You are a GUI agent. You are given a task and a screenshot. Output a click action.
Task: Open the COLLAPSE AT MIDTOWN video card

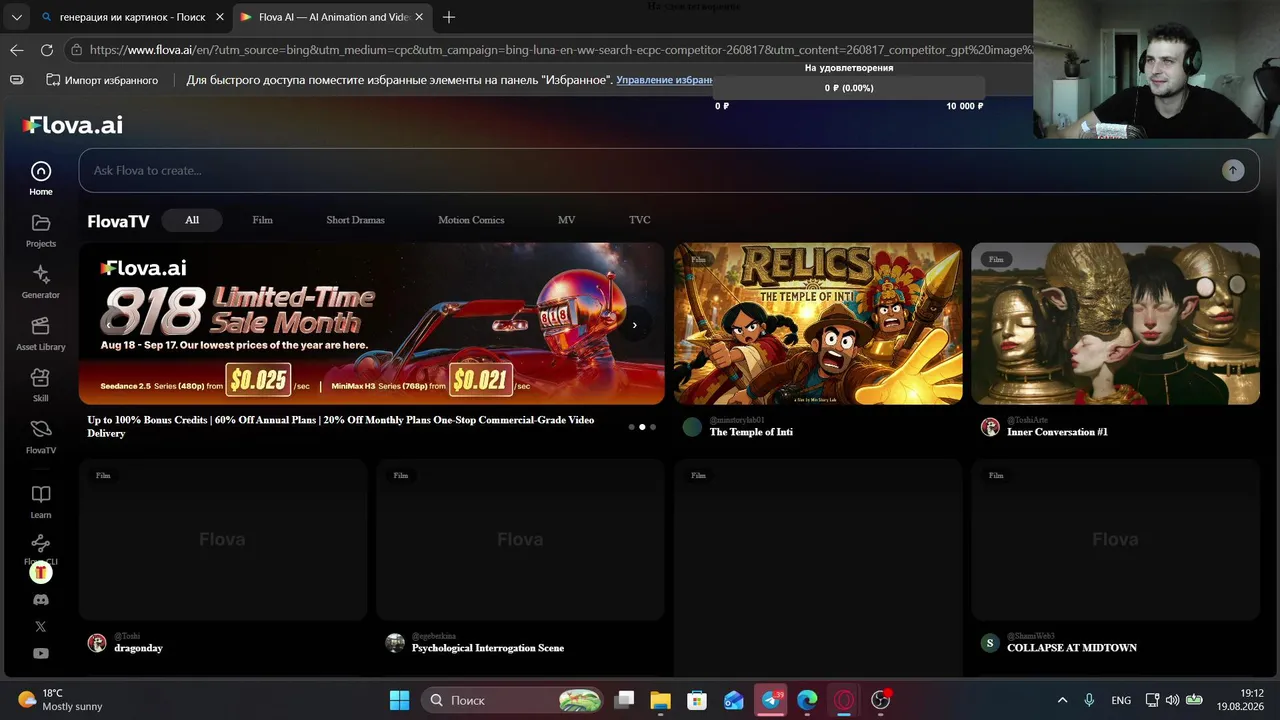(x=1115, y=540)
